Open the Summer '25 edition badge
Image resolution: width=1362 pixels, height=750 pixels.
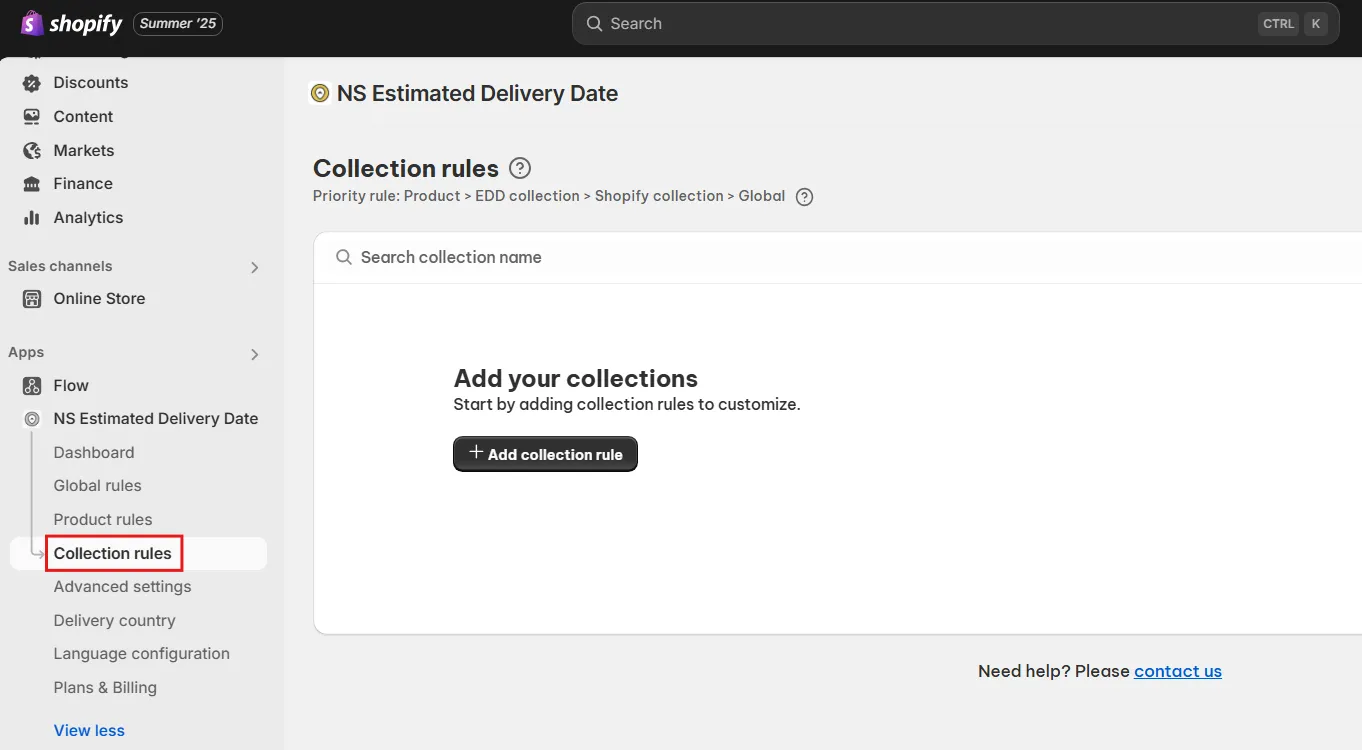pyautogui.click(x=178, y=23)
